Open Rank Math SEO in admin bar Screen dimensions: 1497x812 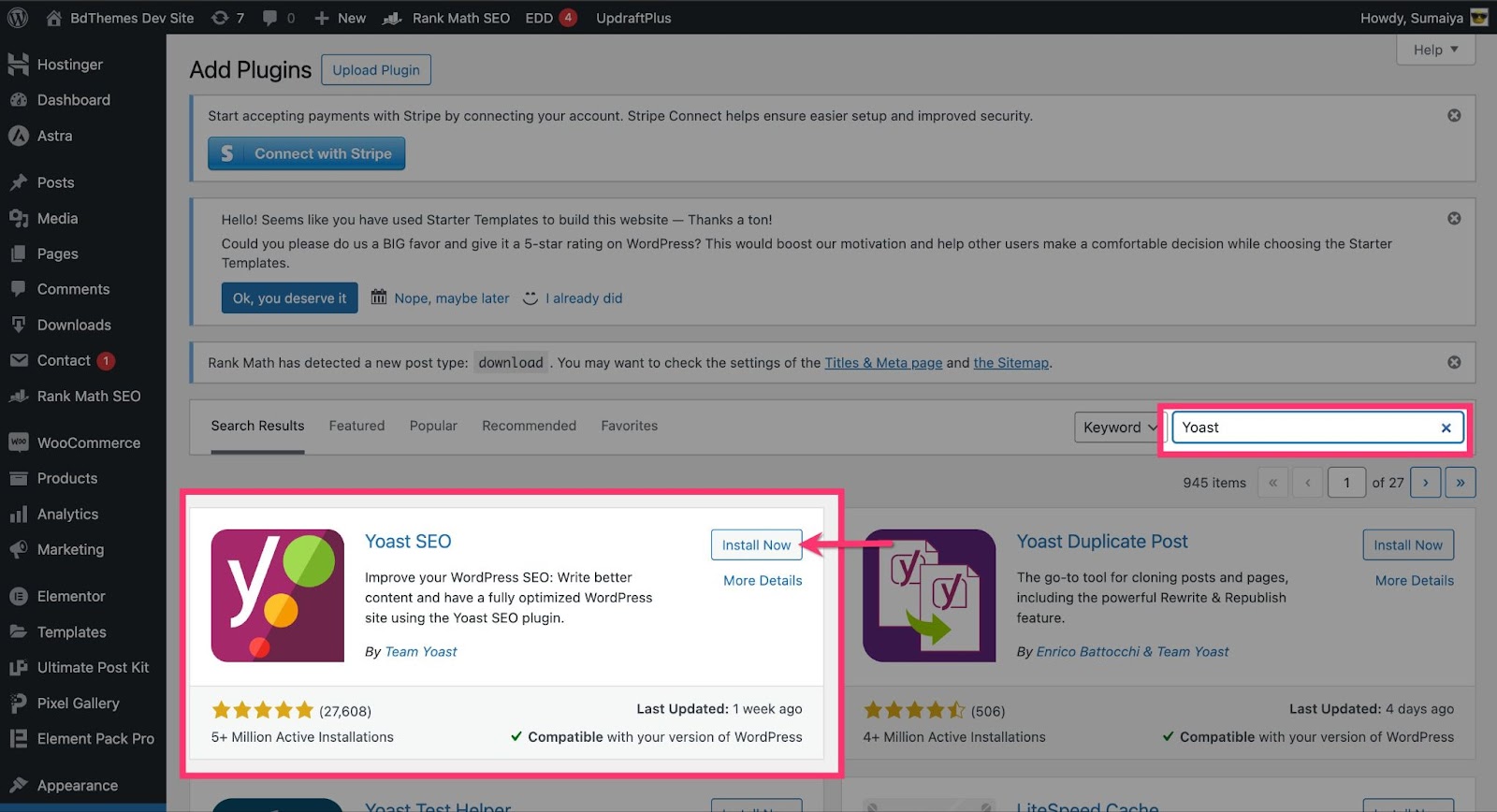pyautogui.click(x=446, y=18)
